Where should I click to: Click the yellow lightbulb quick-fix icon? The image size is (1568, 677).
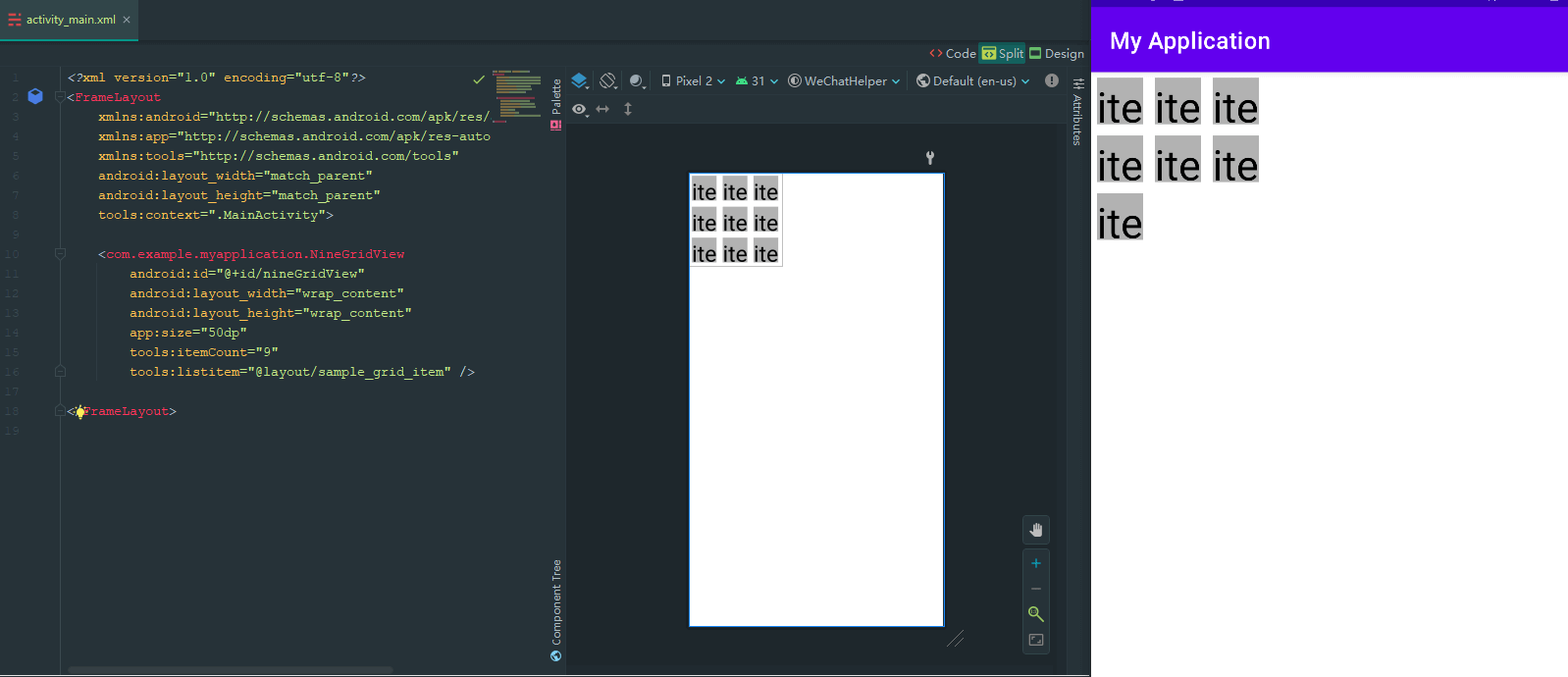tap(80, 412)
